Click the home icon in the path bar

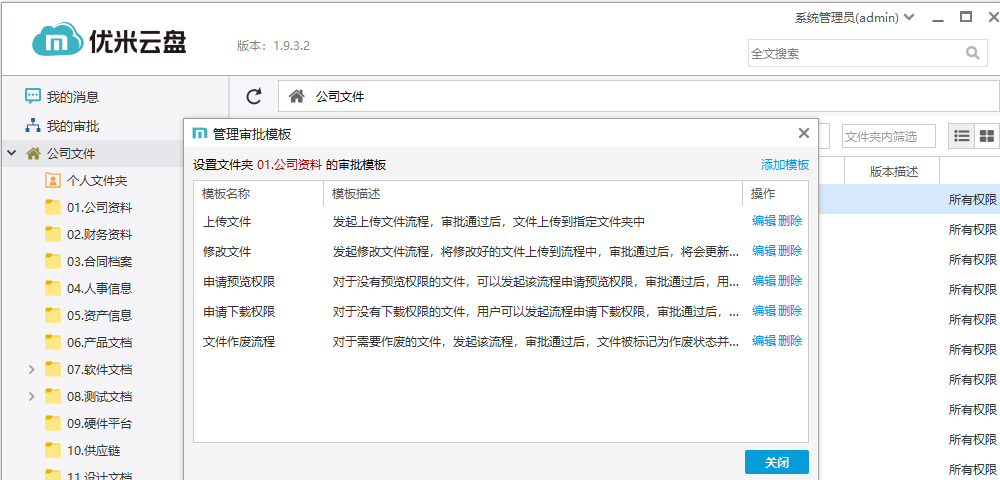click(296, 97)
